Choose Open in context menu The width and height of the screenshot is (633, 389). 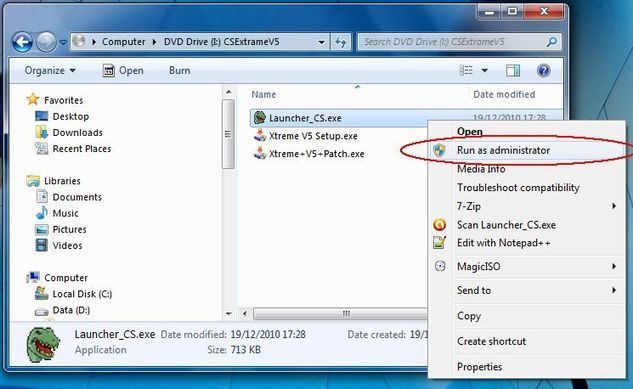527,132
